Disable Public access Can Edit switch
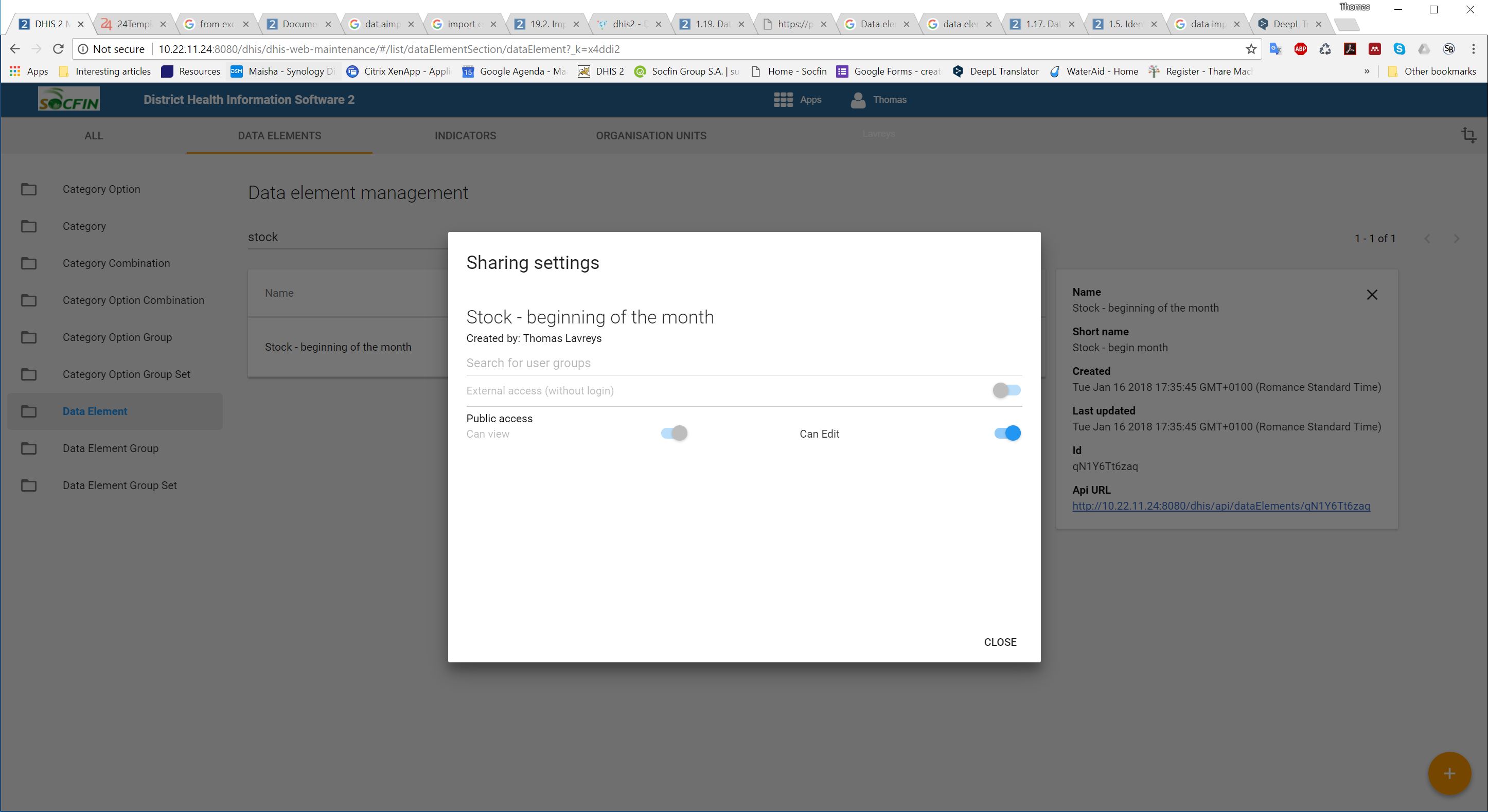This screenshot has height=812, width=1488. click(1007, 433)
